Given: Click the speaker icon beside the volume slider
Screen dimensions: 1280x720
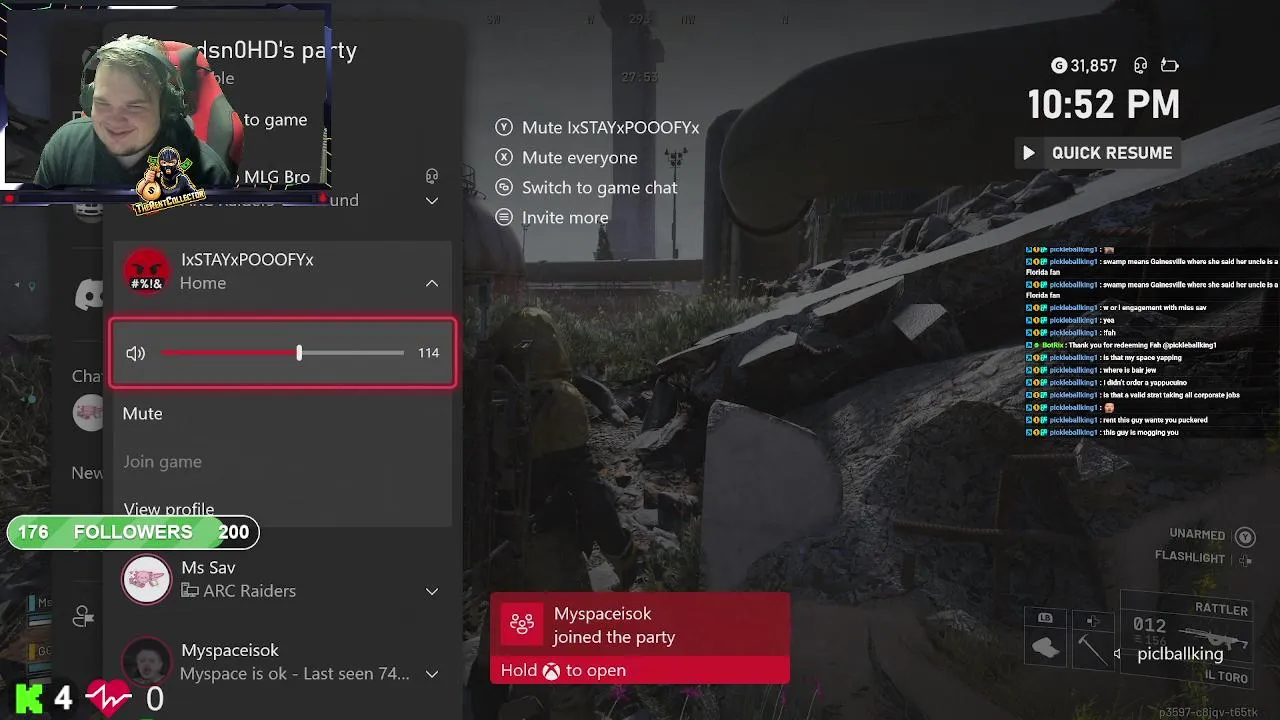Looking at the screenshot, I should coord(136,353).
